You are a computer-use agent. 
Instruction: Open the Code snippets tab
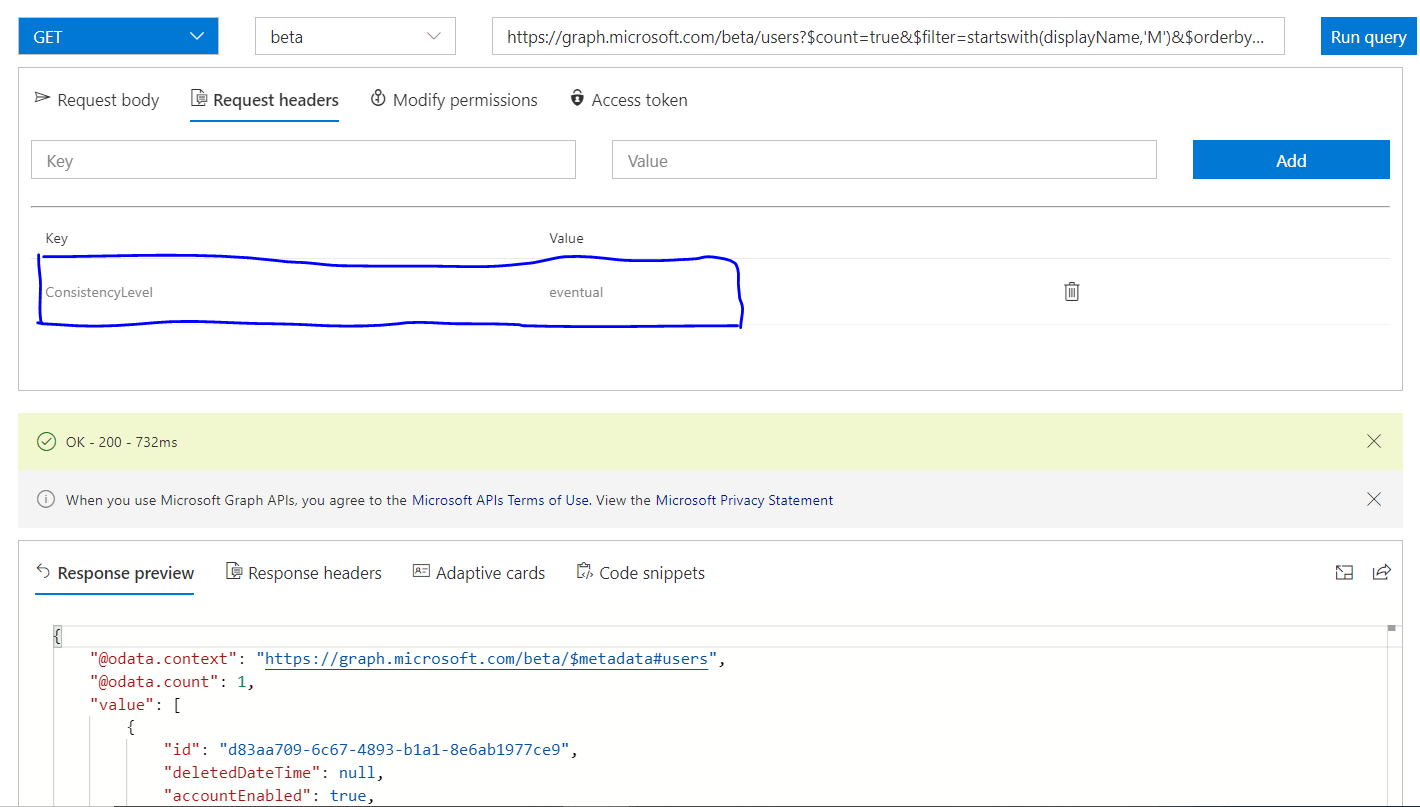tap(641, 573)
